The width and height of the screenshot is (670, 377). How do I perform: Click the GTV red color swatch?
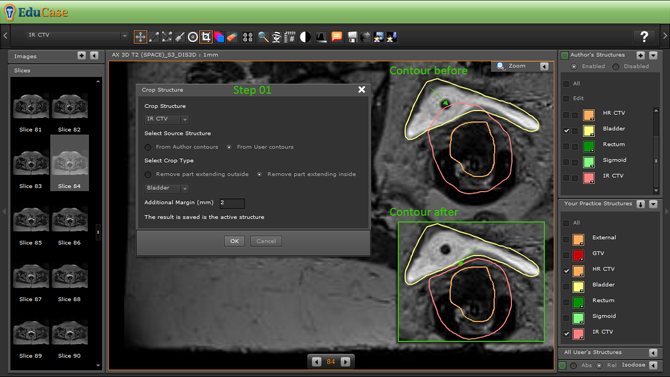(x=579, y=255)
